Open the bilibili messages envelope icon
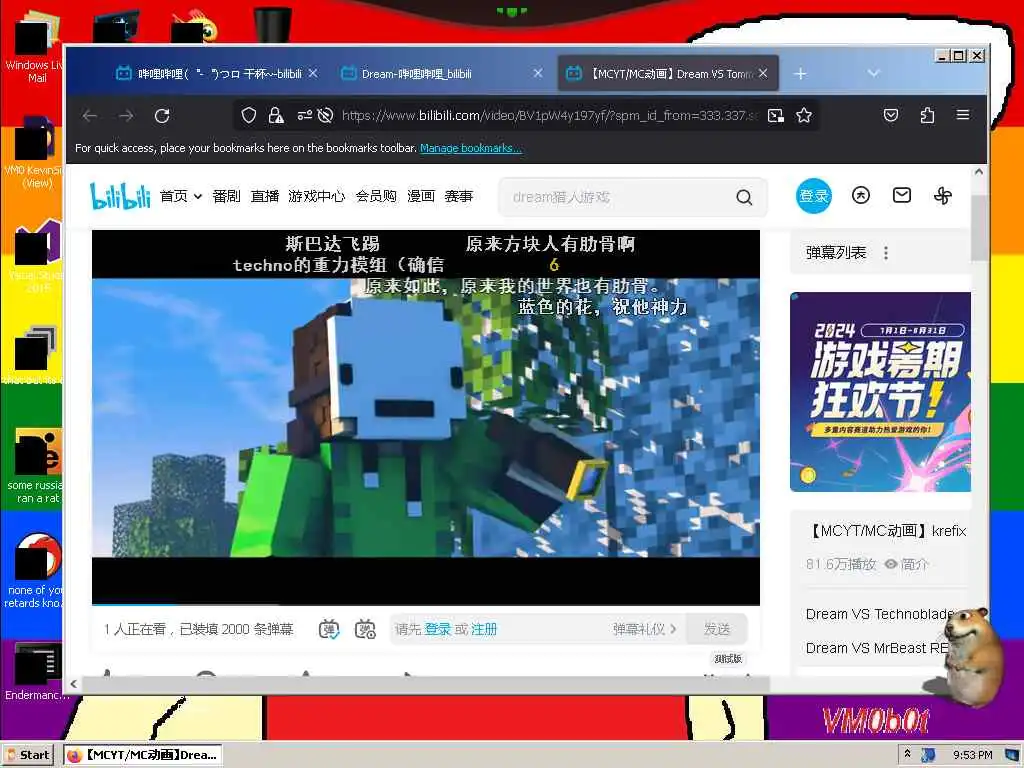The width and height of the screenshot is (1024, 768). coord(902,195)
